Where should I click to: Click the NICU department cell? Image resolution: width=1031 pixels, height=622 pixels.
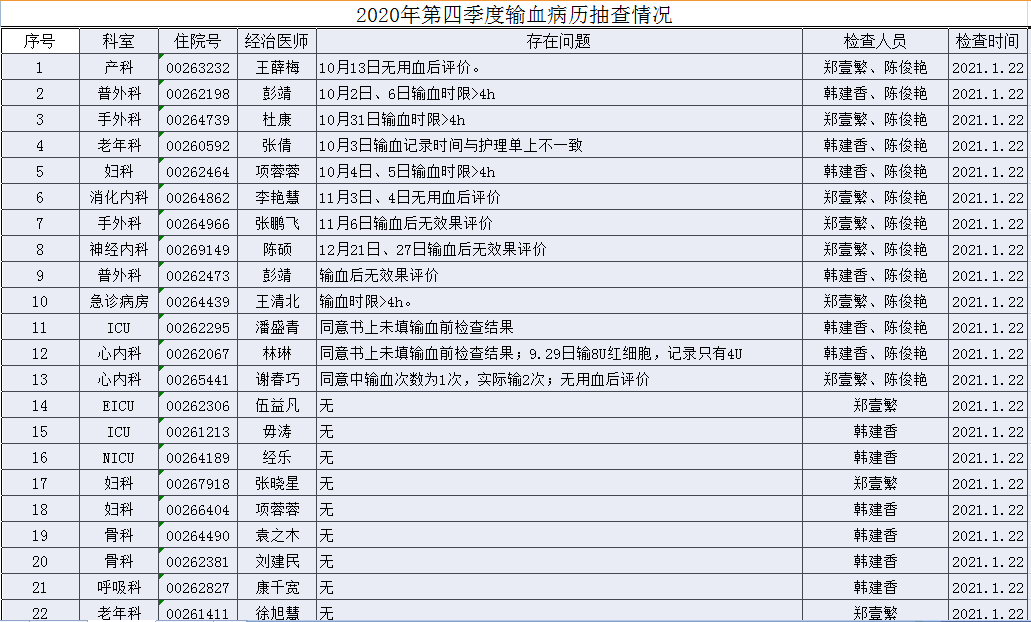tap(118, 458)
